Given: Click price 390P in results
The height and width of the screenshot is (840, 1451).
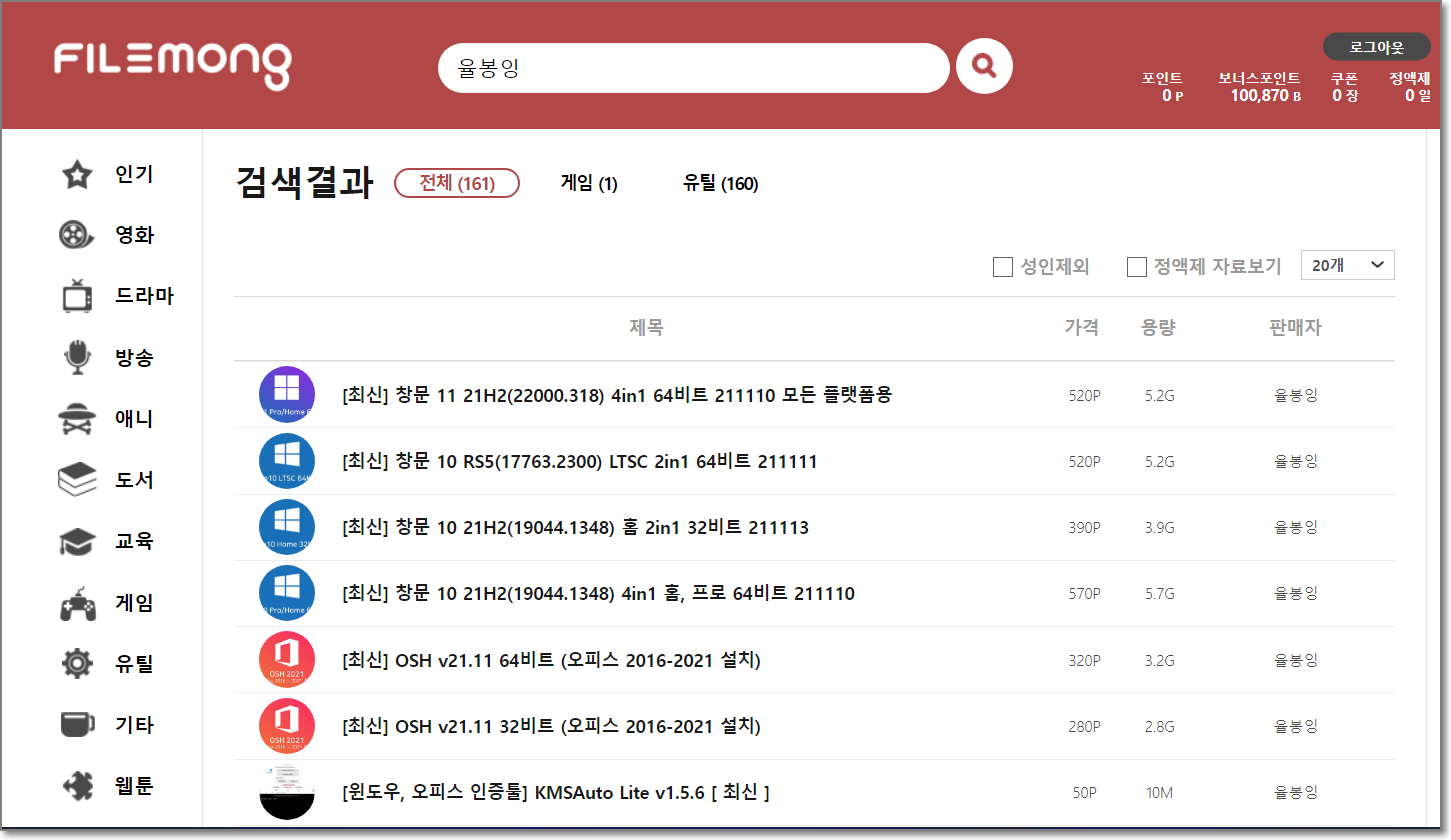Looking at the screenshot, I should tap(1084, 527).
